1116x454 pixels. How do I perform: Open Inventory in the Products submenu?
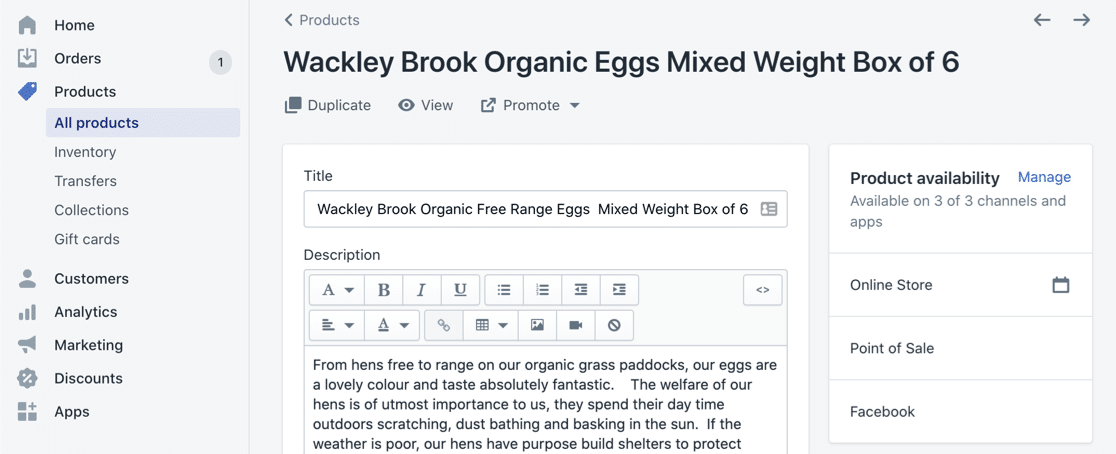(85, 152)
